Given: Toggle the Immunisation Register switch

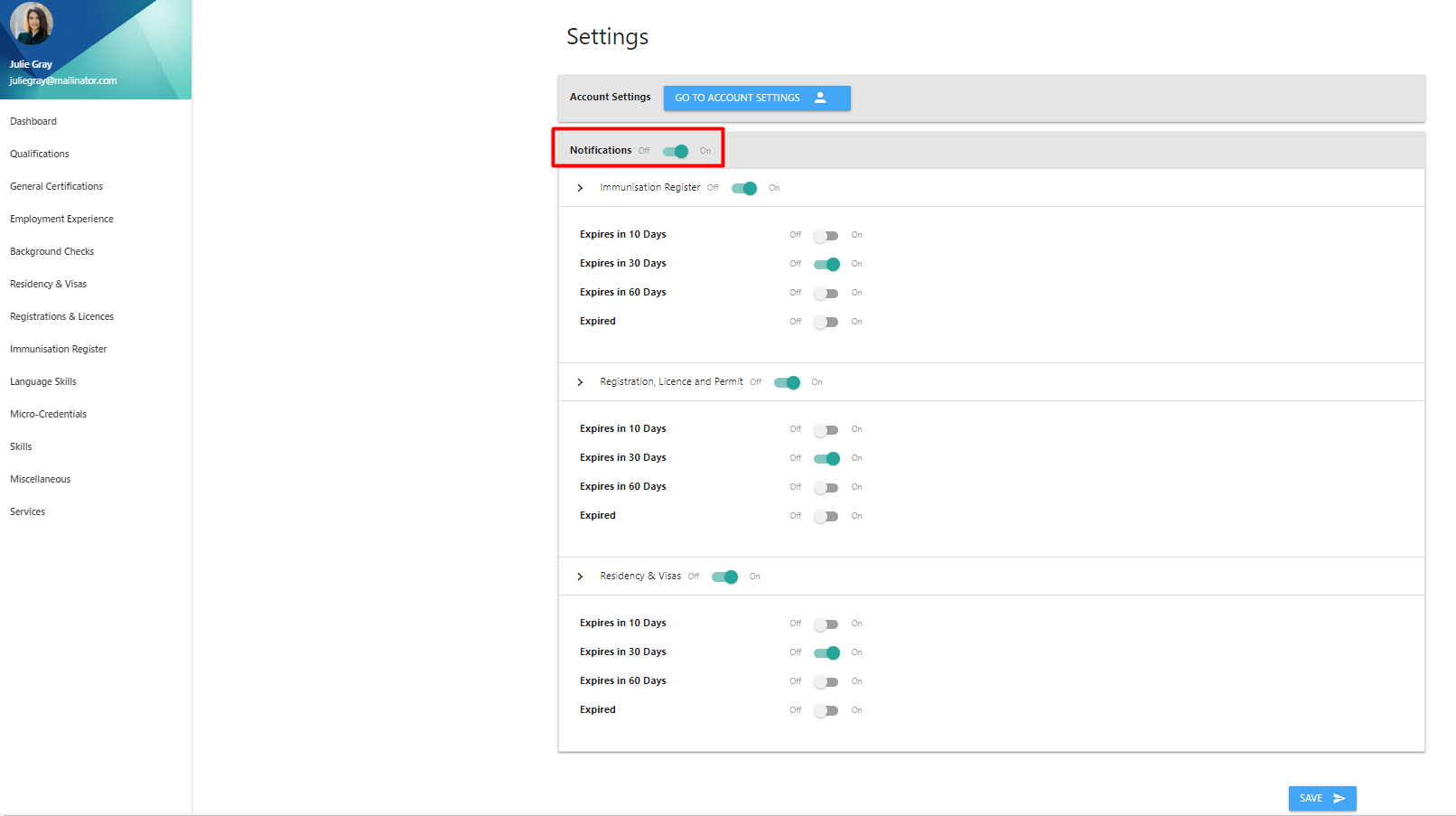Looking at the screenshot, I should [744, 188].
